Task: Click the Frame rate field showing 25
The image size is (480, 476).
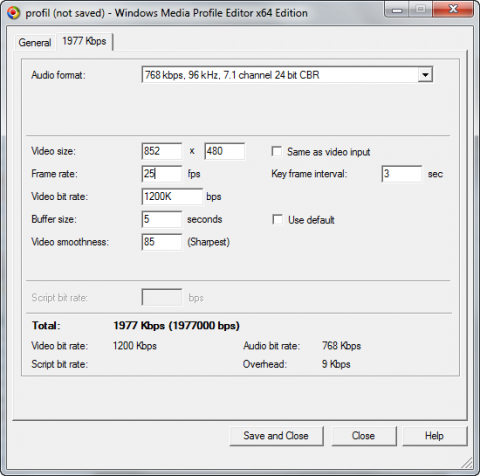Action: tap(162, 174)
